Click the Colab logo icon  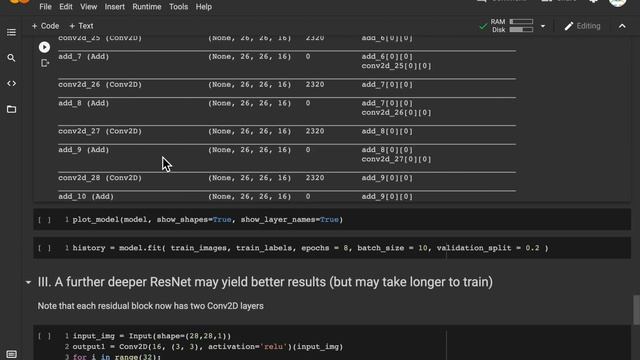(19, 2)
